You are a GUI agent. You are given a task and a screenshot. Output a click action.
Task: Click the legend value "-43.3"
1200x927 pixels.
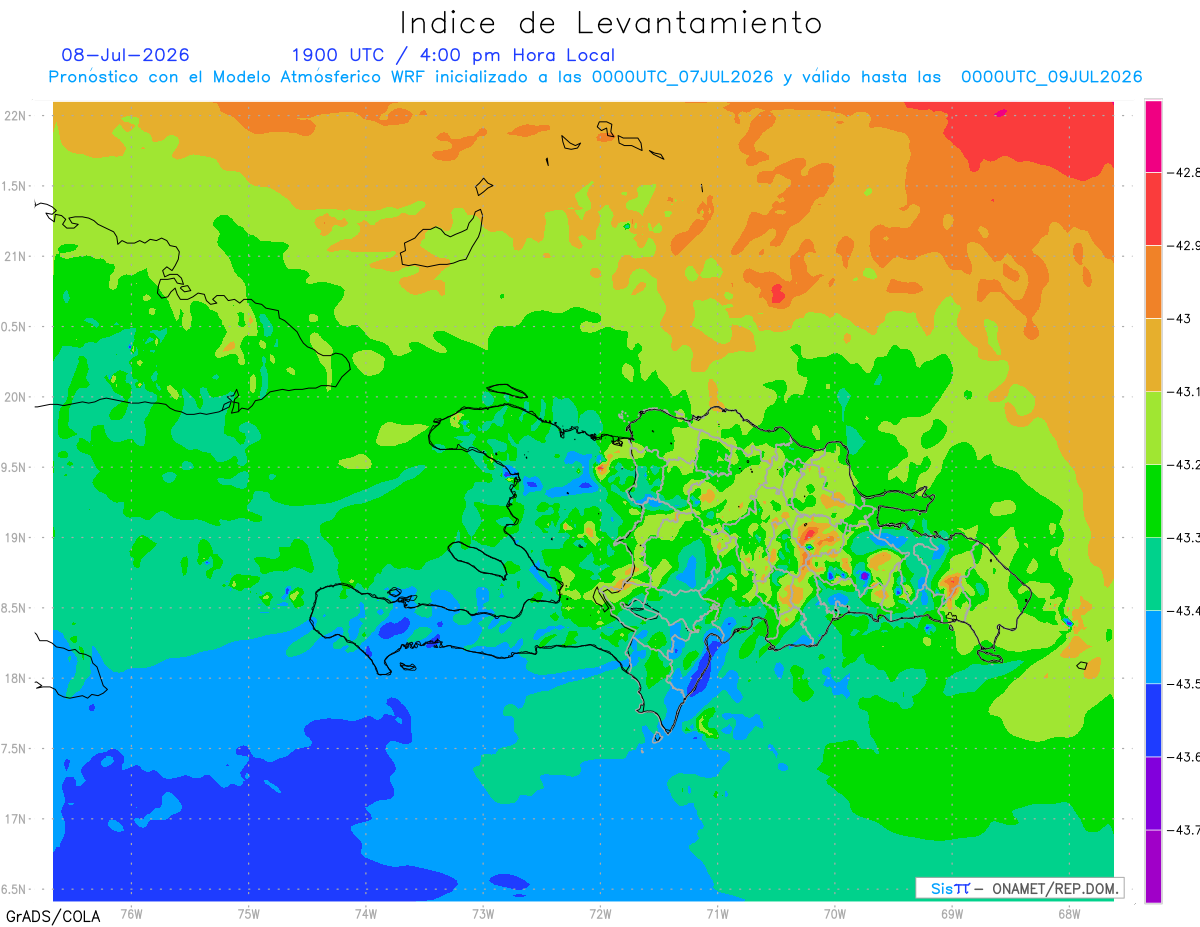click(1183, 538)
